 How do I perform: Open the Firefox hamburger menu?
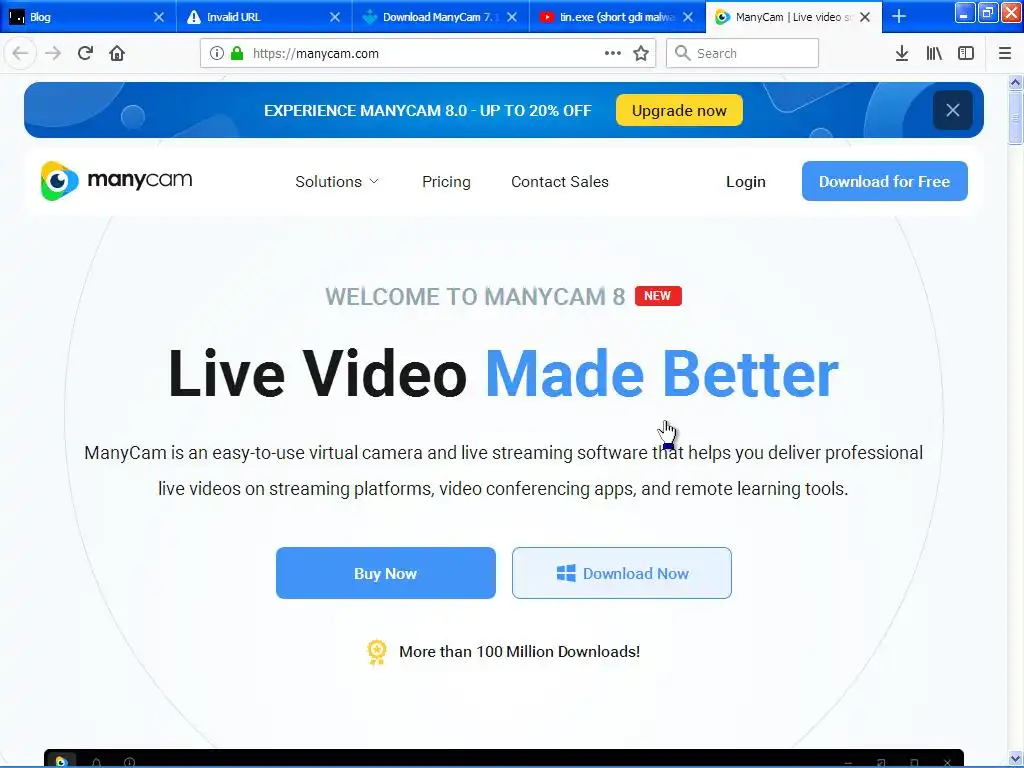[1005, 53]
